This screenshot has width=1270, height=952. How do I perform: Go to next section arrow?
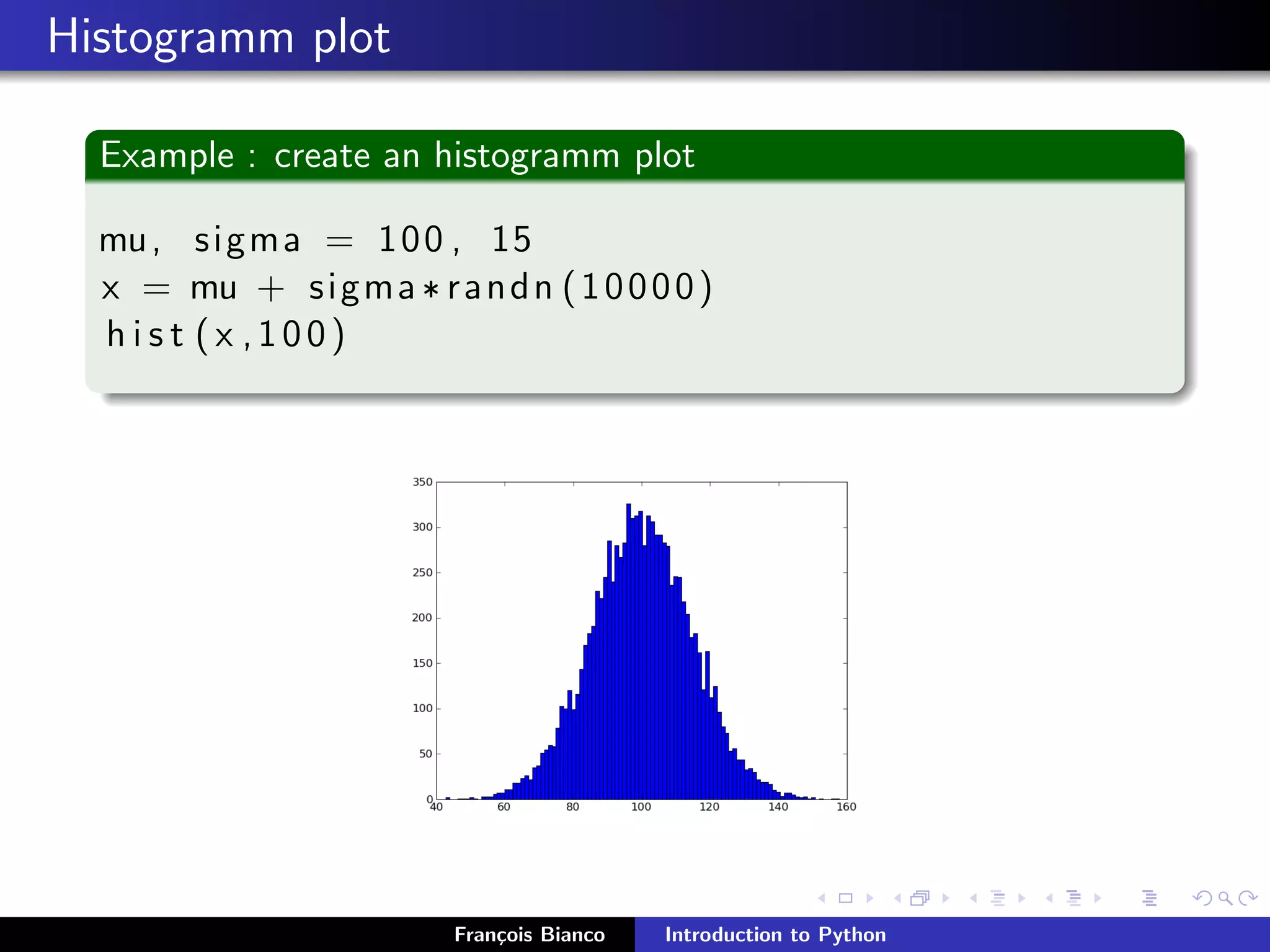[x=1098, y=898]
